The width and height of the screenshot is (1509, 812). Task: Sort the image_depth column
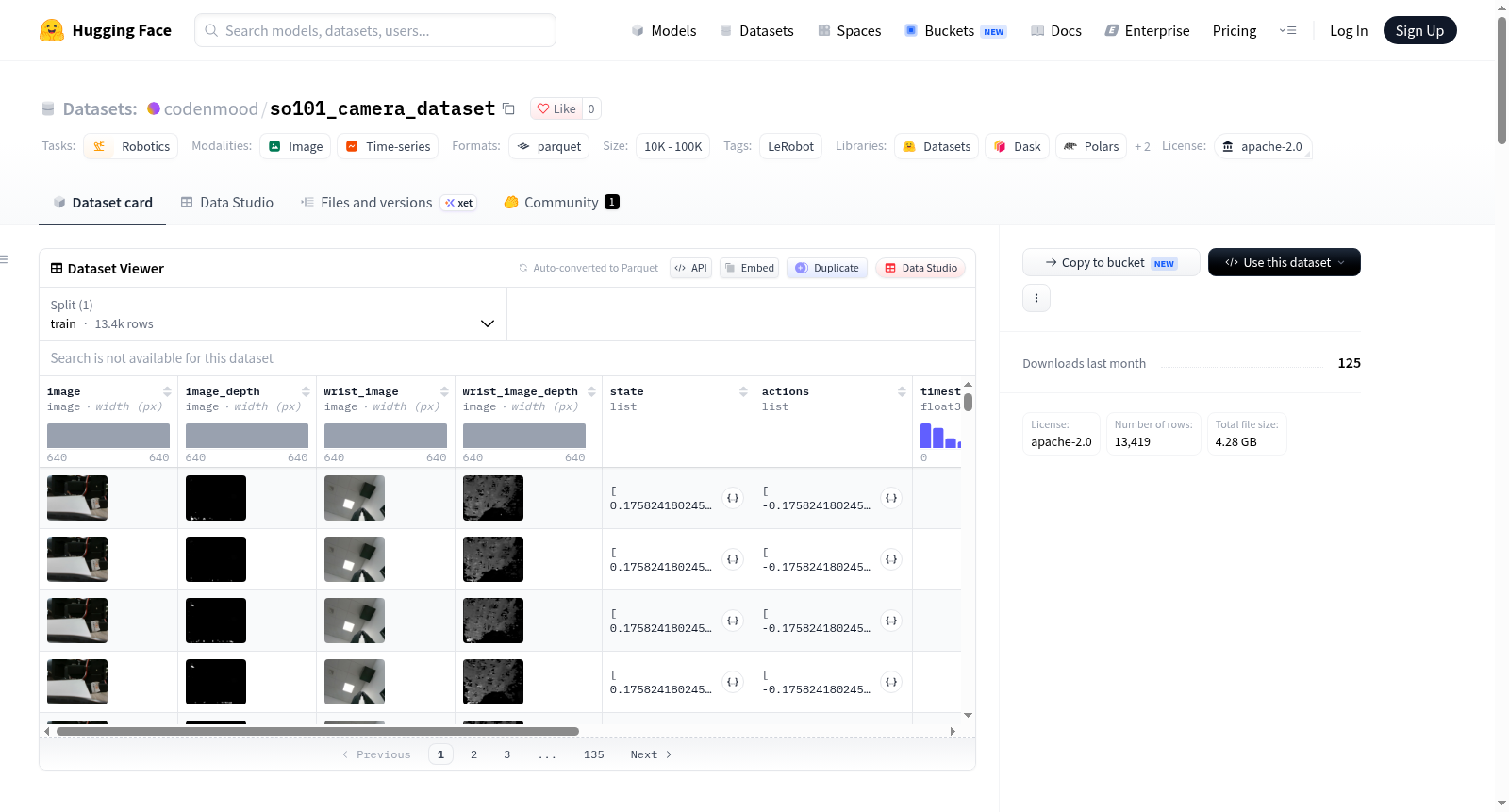(306, 391)
